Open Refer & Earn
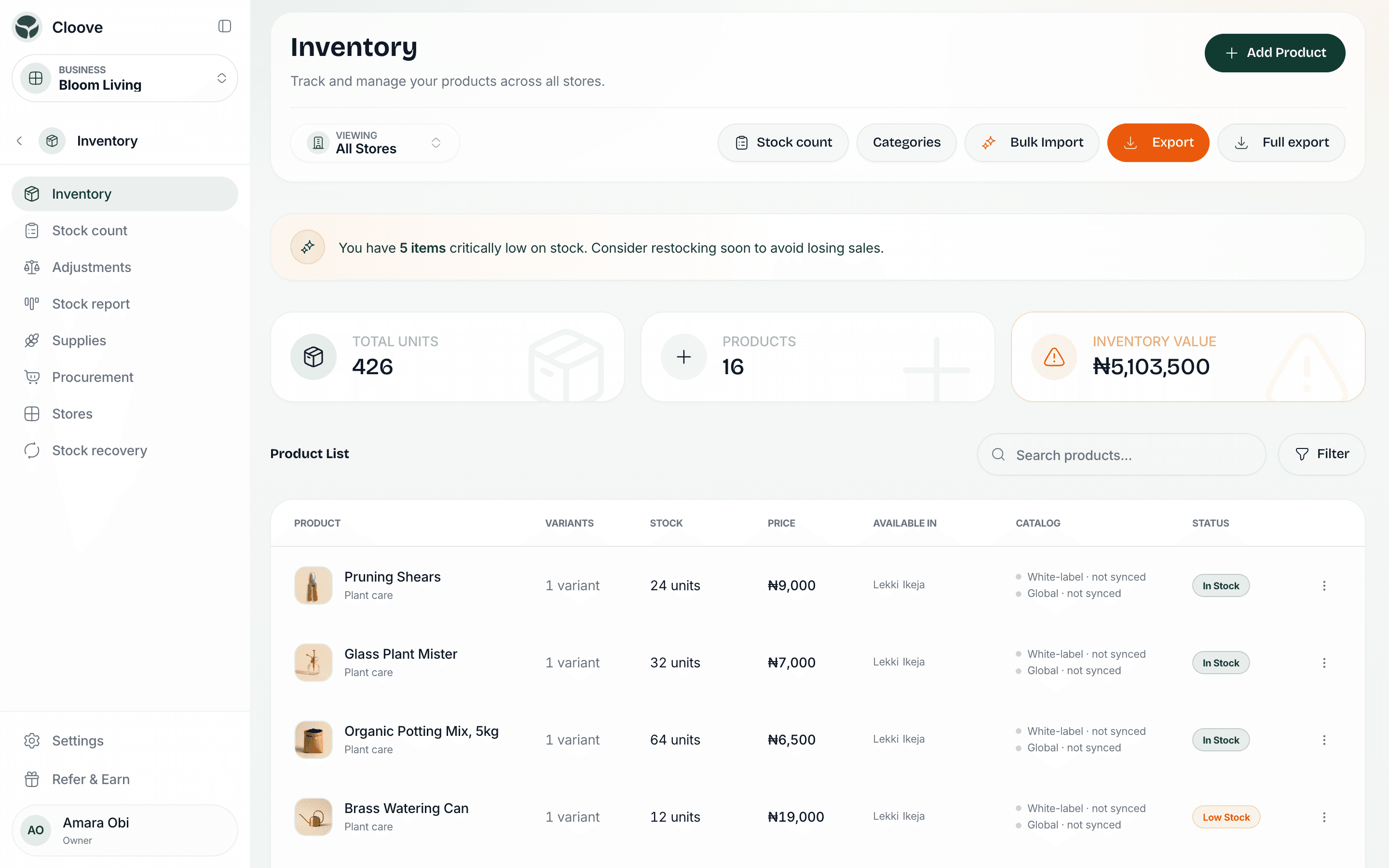 click(124, 779)
